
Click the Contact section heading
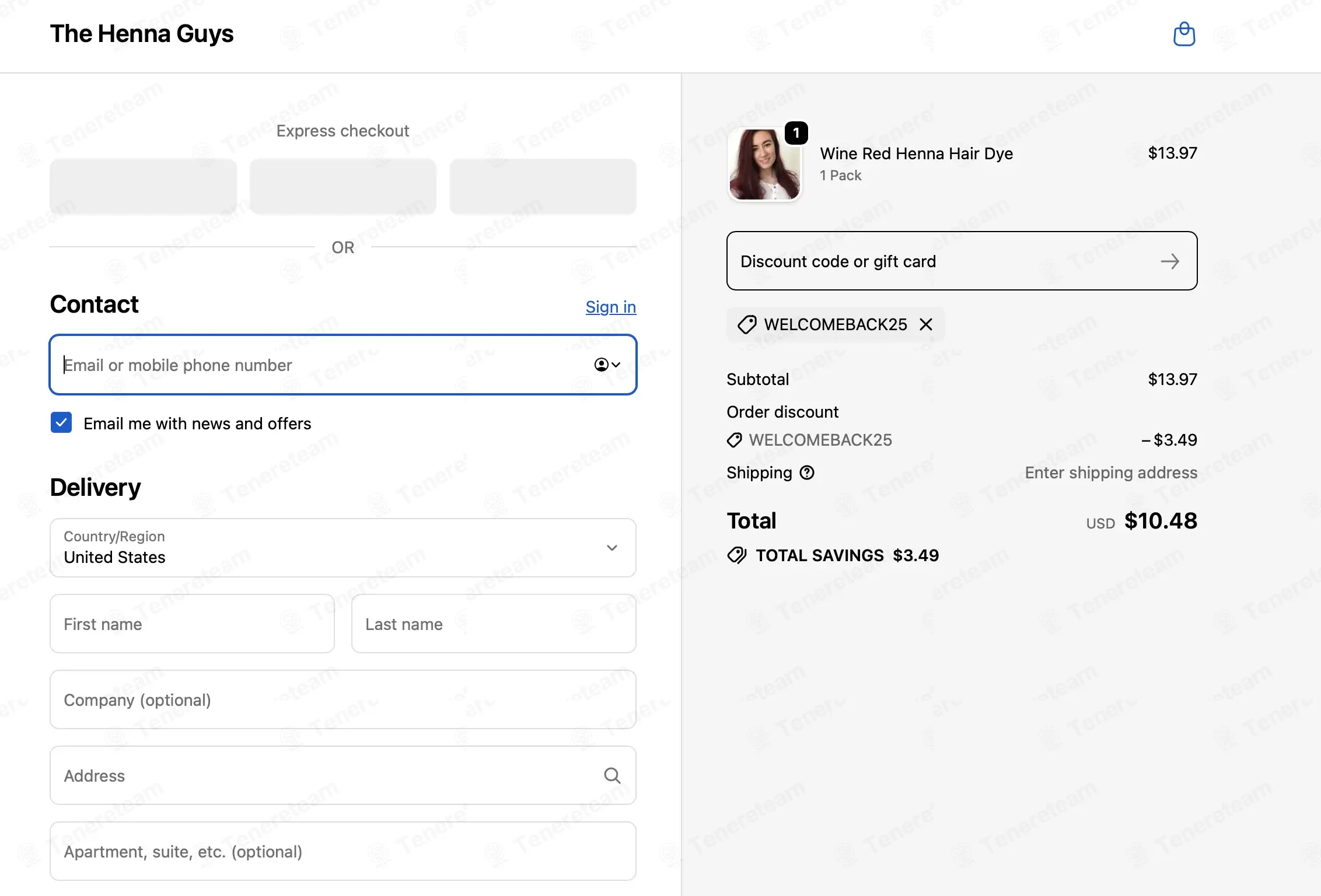(95, 304)
